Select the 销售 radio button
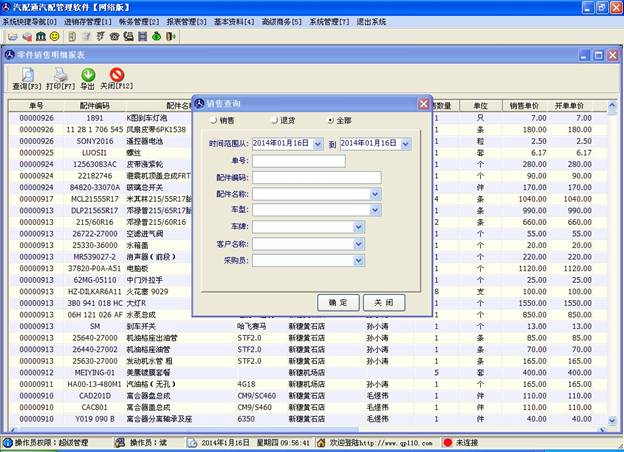 [x=214, y=120]
